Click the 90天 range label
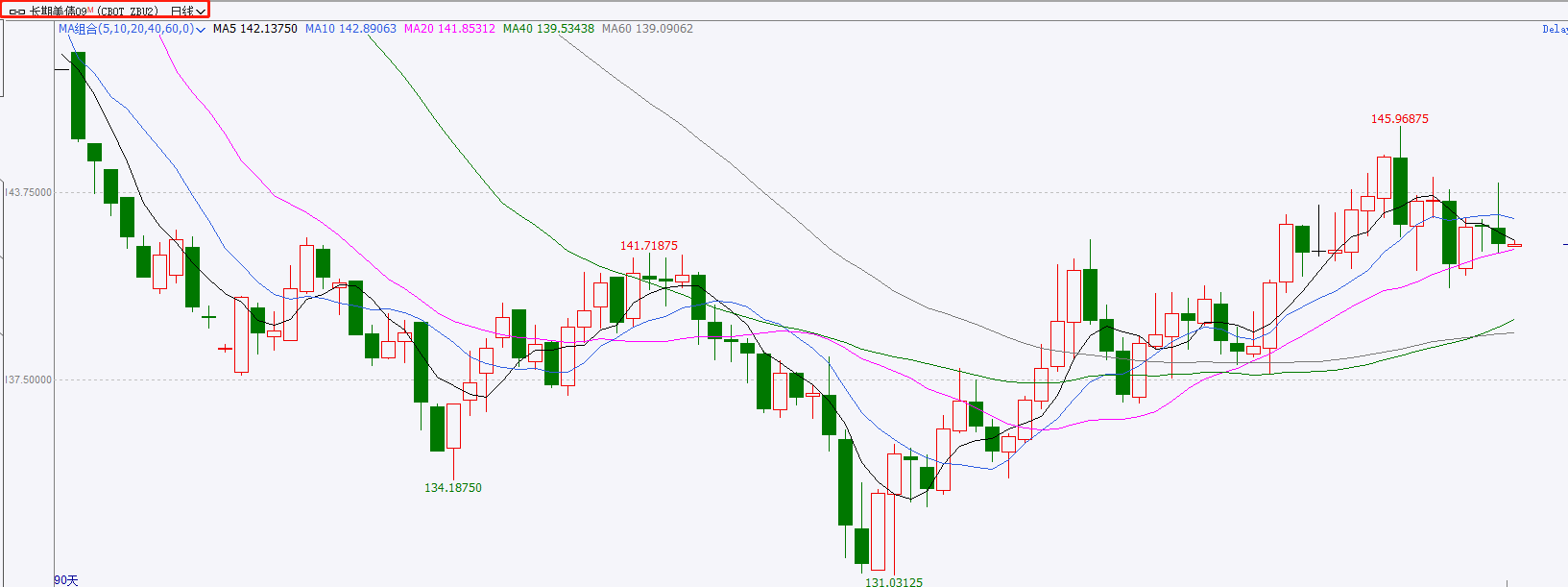 66,580
